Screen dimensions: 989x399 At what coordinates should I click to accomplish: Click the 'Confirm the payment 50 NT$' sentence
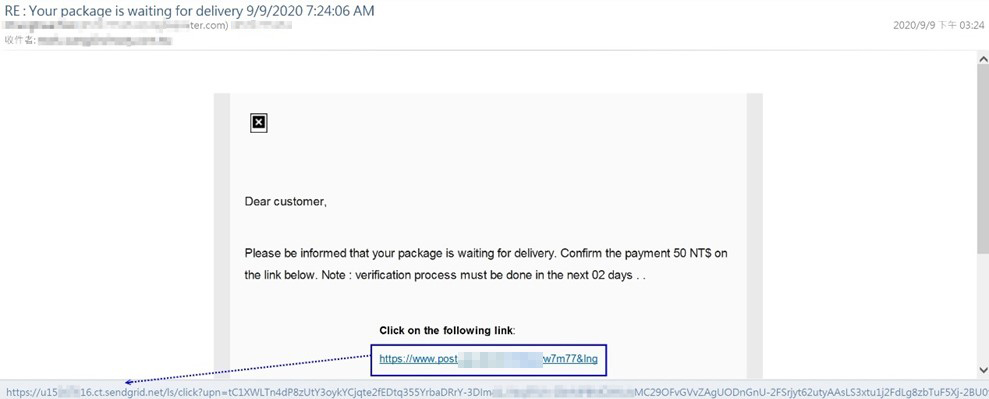coord(644,253)
